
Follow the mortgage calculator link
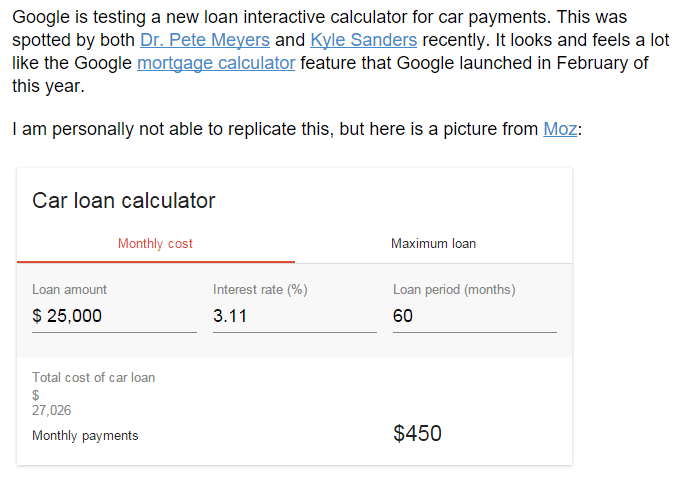coord(216,63)
